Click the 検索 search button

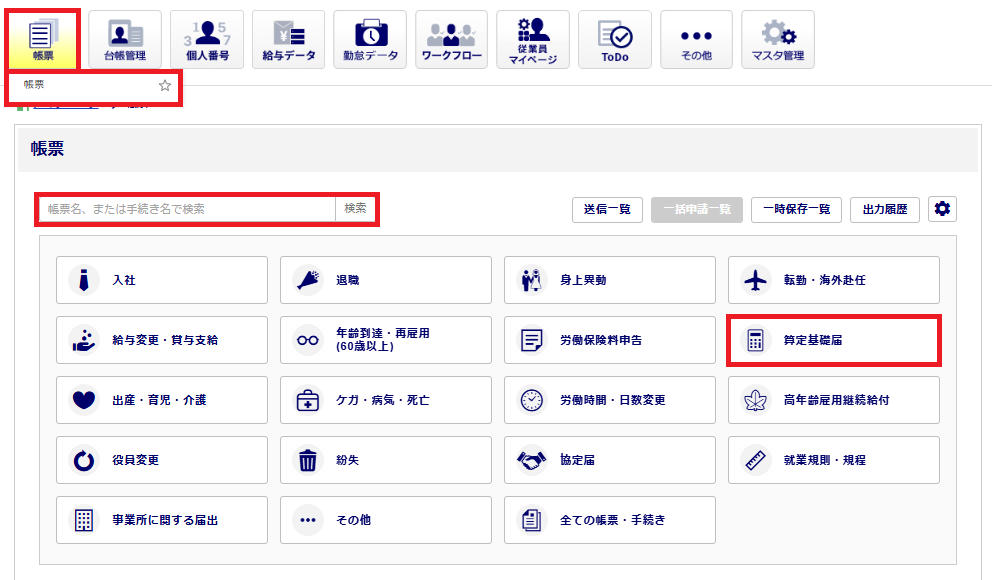pyautogui.click(x=356, y=209)
